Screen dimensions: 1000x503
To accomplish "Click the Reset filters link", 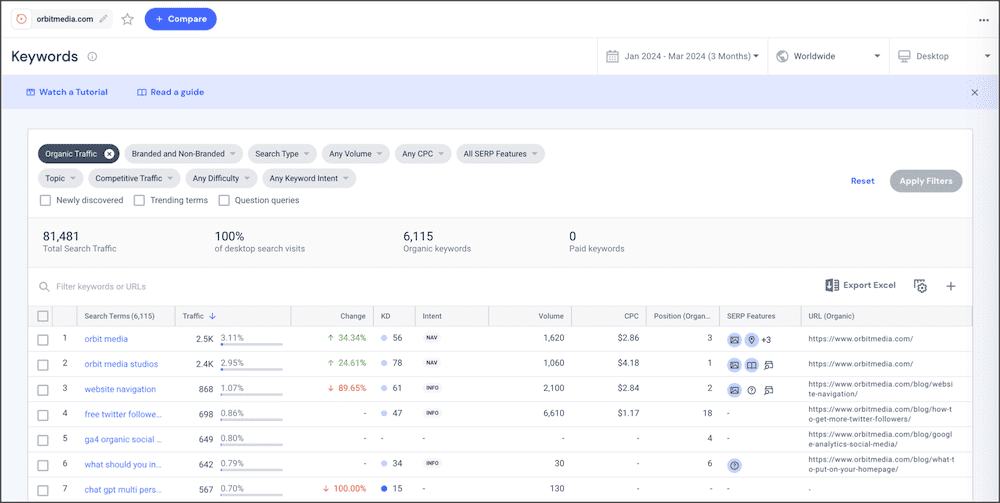I will coord(862,181).
